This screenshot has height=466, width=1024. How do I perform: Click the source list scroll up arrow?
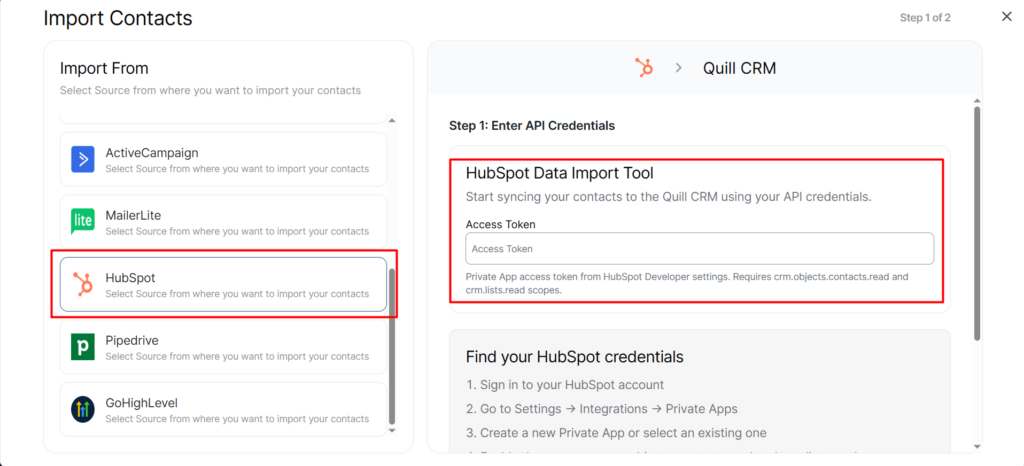[x=391, y=120]
